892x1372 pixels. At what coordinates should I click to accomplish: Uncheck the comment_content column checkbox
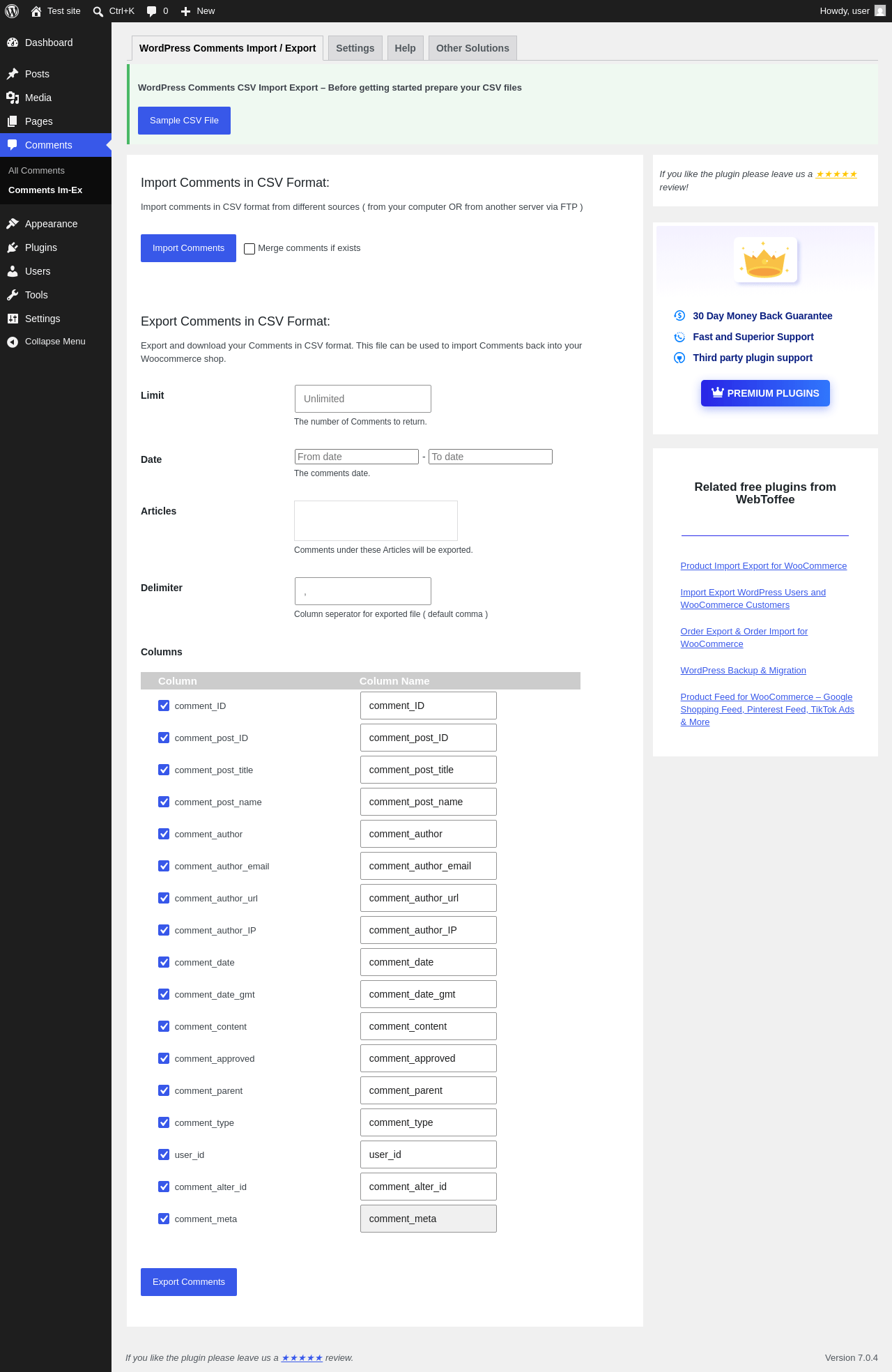pyautogui.click(x=164, y=1026)
